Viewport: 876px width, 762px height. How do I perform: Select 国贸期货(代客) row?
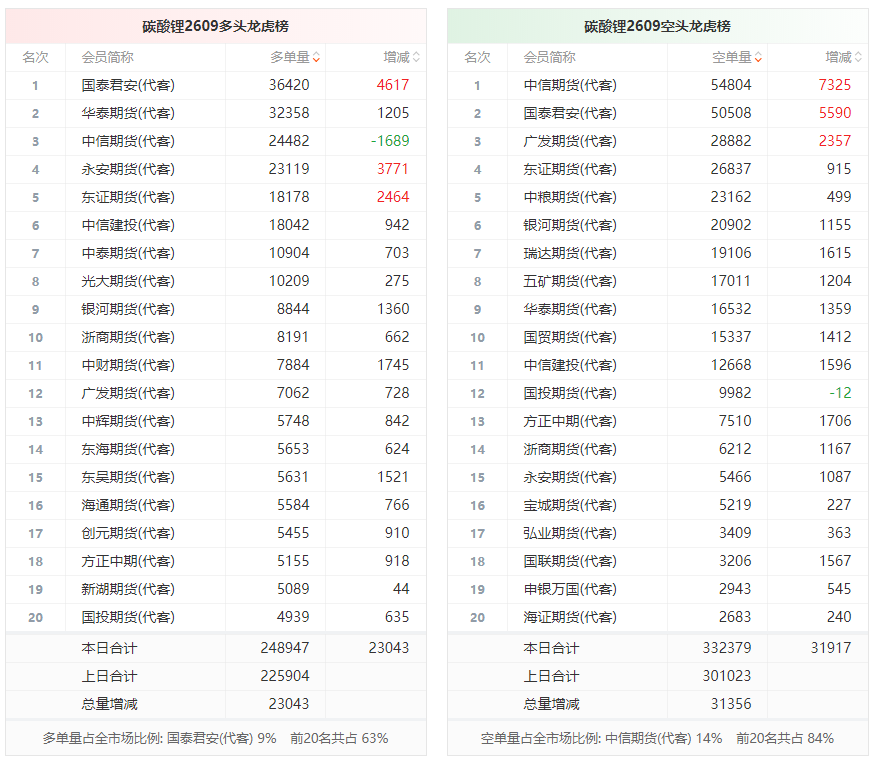(658, 337)
